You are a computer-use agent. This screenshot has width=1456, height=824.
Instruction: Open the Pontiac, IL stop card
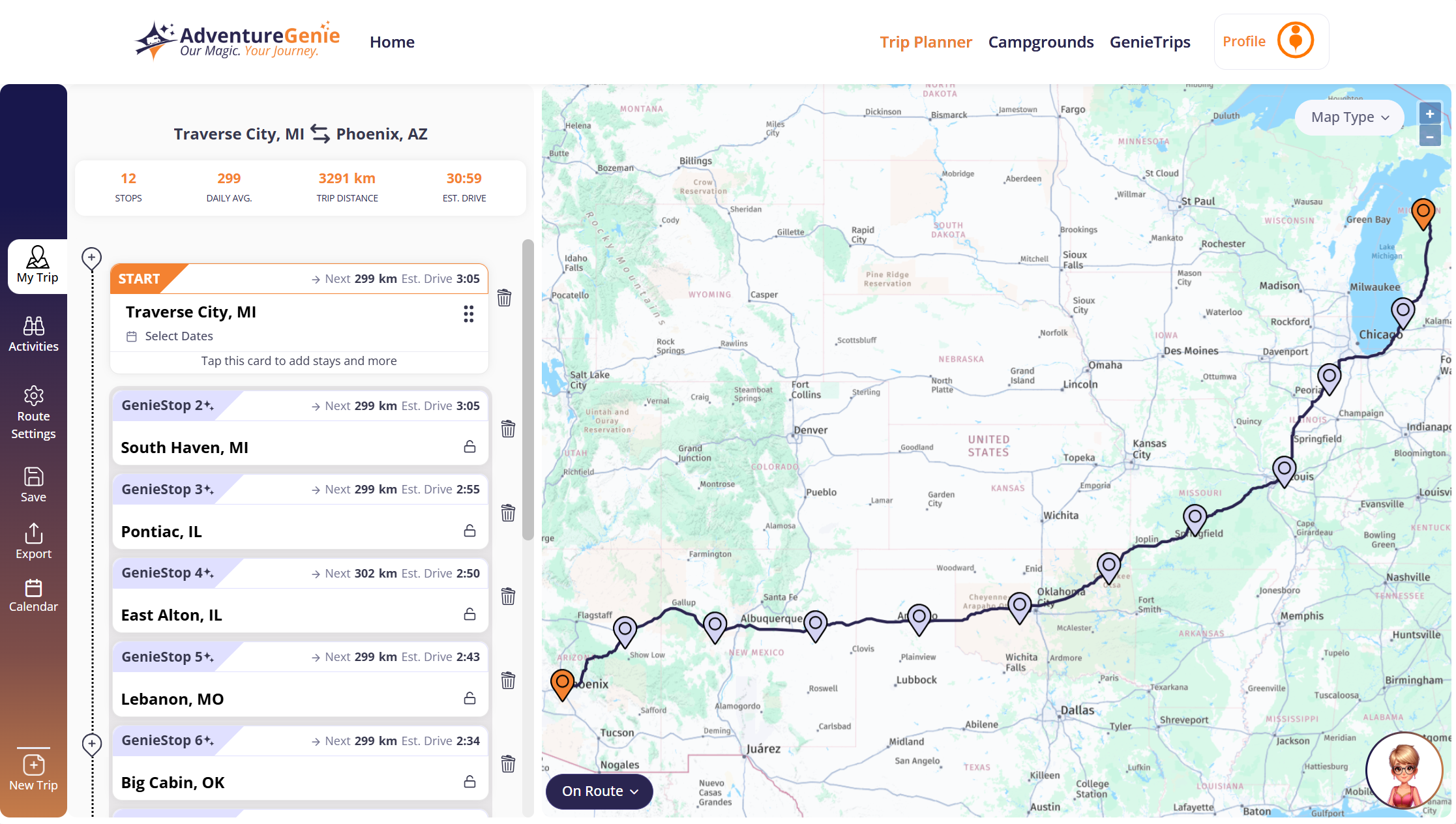pyautogui.click(x=300, y=511)
